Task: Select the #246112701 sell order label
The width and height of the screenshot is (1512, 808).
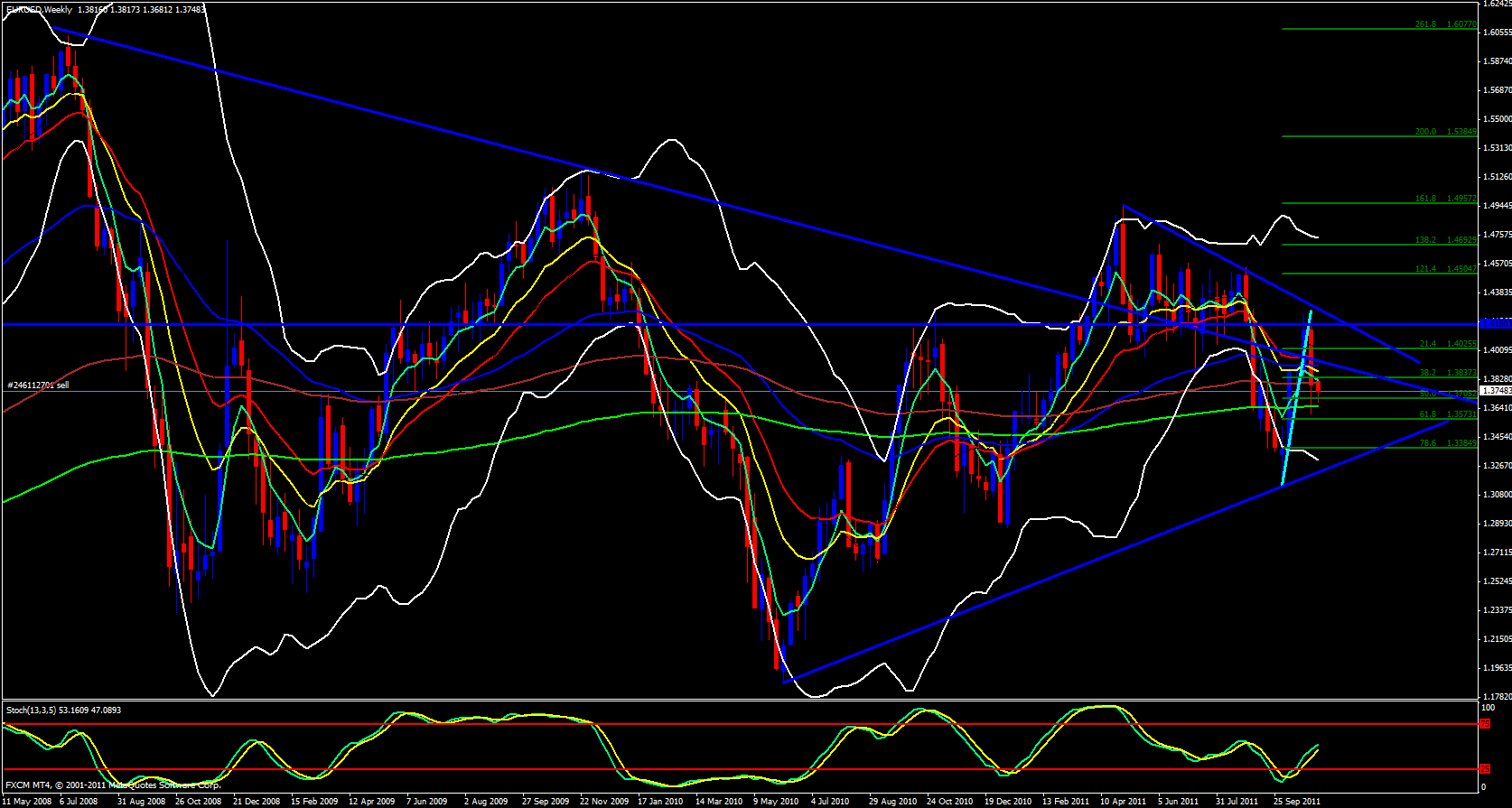Action: click(38, 385)
